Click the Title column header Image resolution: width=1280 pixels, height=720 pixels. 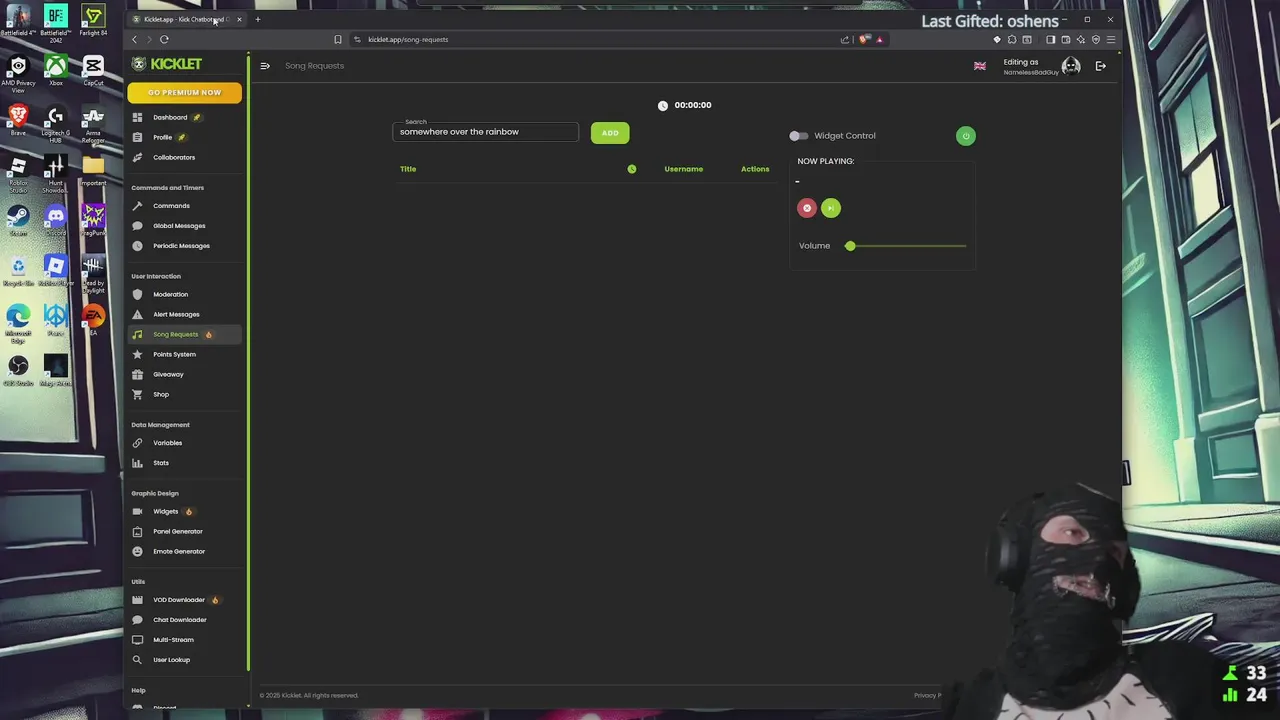408,169
